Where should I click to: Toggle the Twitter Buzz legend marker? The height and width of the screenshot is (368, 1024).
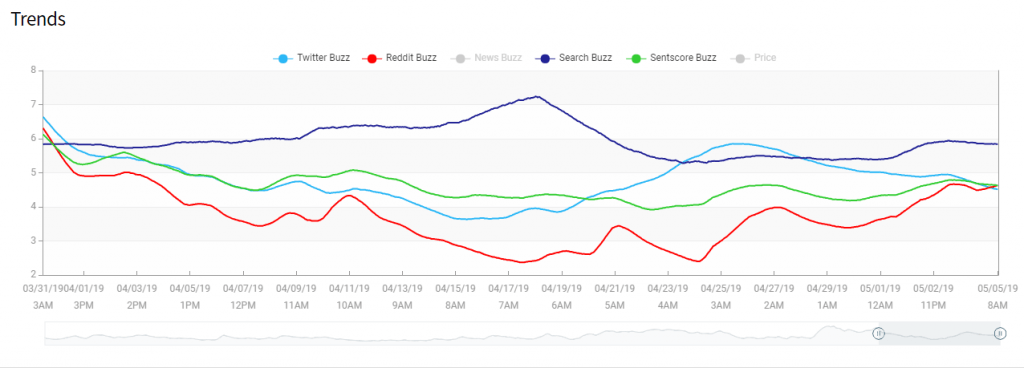[x=283, y=58]
